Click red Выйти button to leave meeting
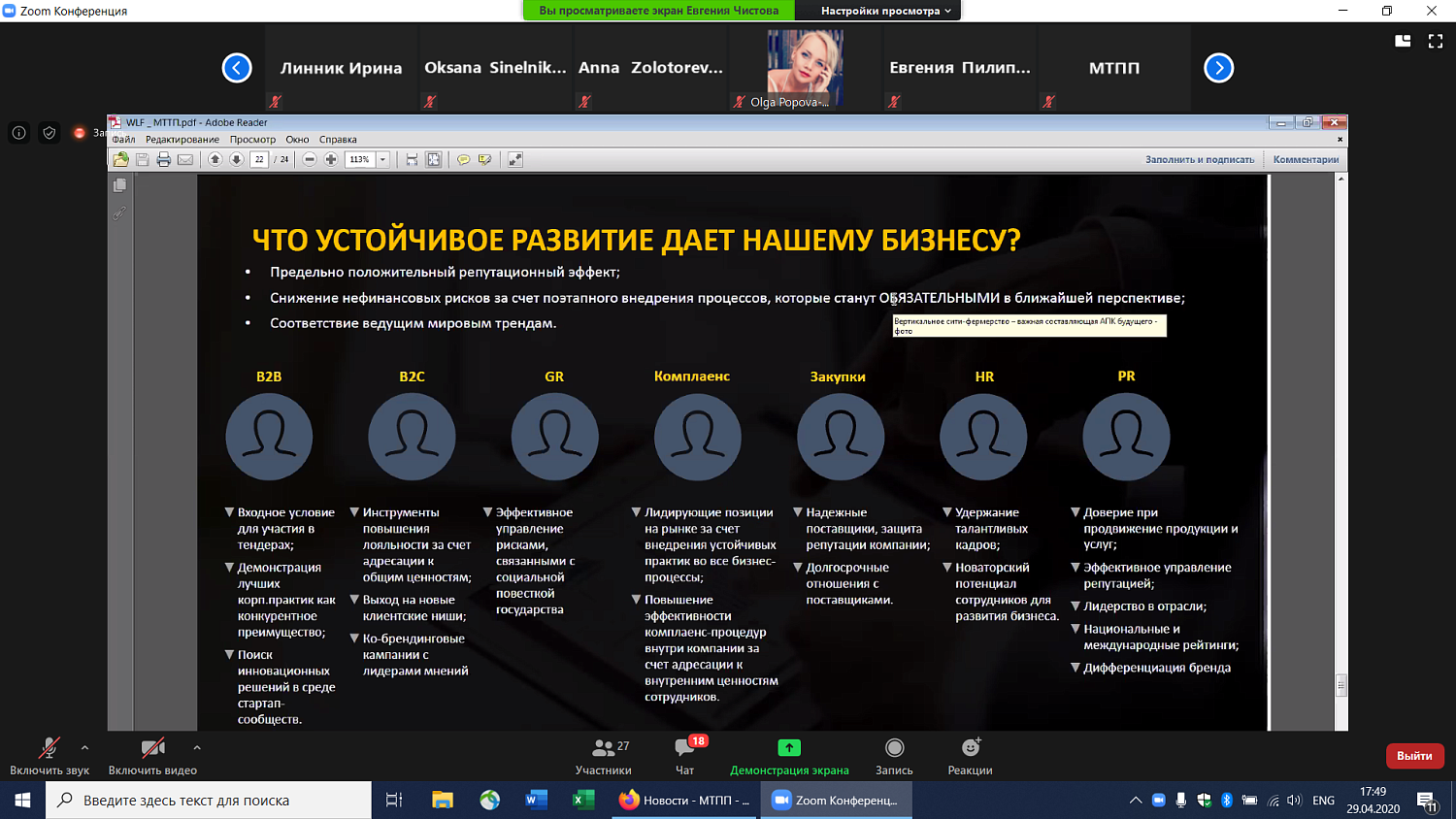This screenshot has height=819, width=1456. click(x=1414, y=756)
